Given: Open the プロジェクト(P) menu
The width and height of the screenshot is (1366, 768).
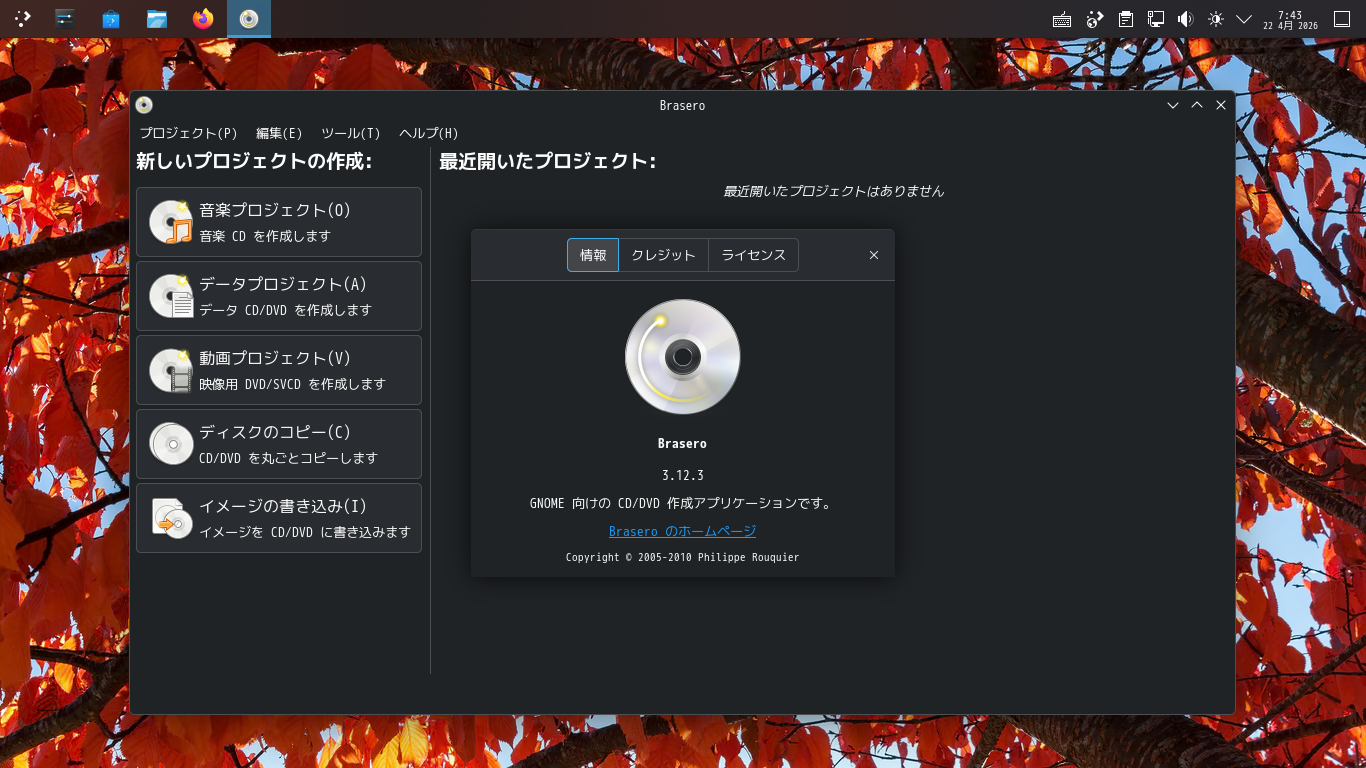Looking at the screenshot, I should [189, 133].
